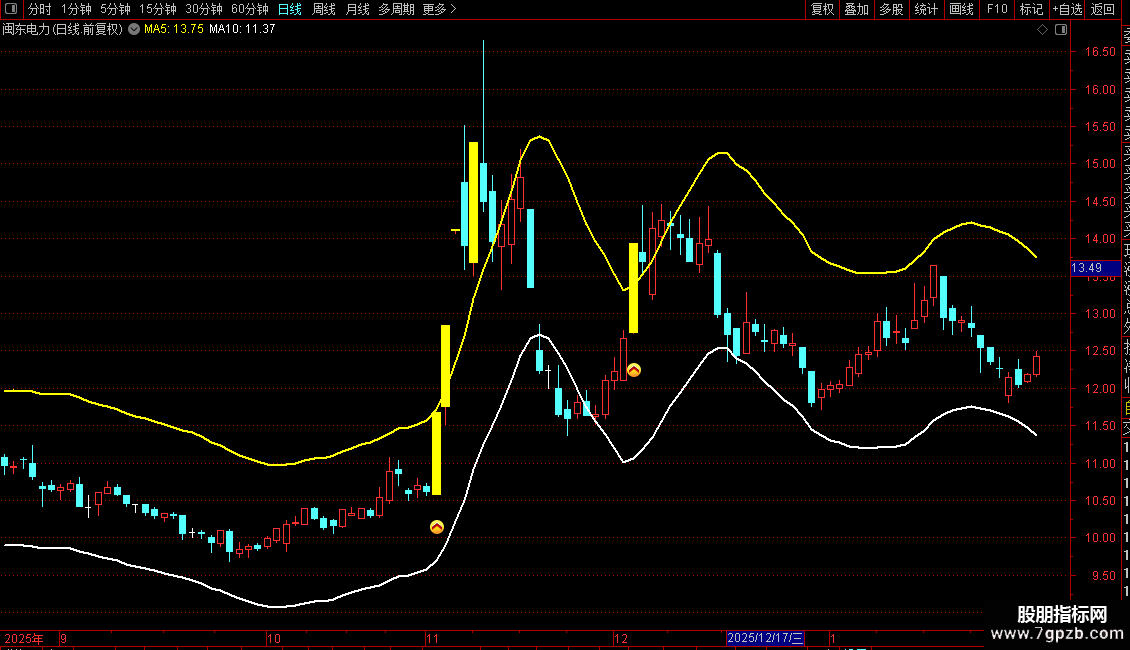This screenshot has width=1130, height=650.
Task: Click the month 10 marker on time axis
Action: tap(273, 638)
